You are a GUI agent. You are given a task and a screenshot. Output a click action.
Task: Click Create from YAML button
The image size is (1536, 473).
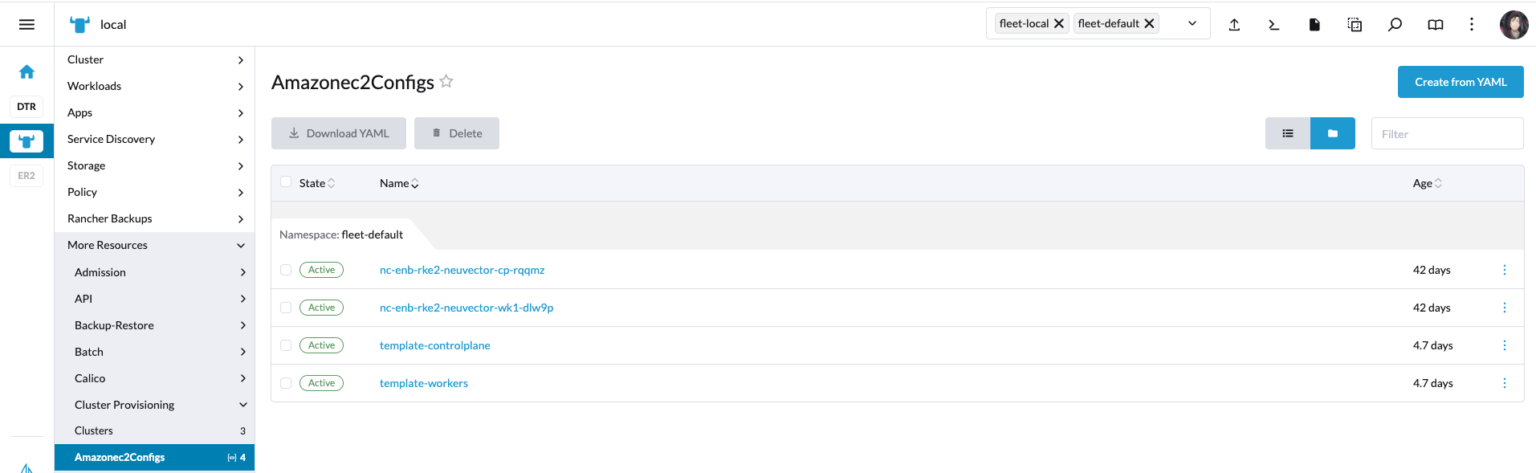click(1460, 82)
